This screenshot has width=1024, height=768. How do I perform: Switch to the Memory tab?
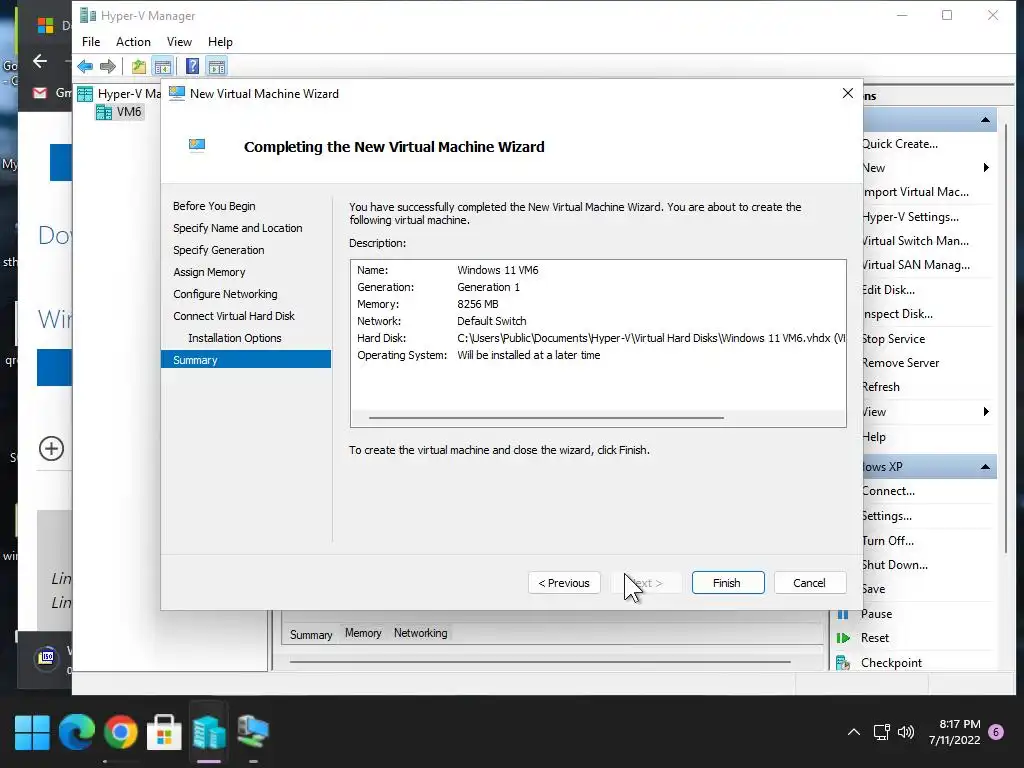tap(363, 633)
